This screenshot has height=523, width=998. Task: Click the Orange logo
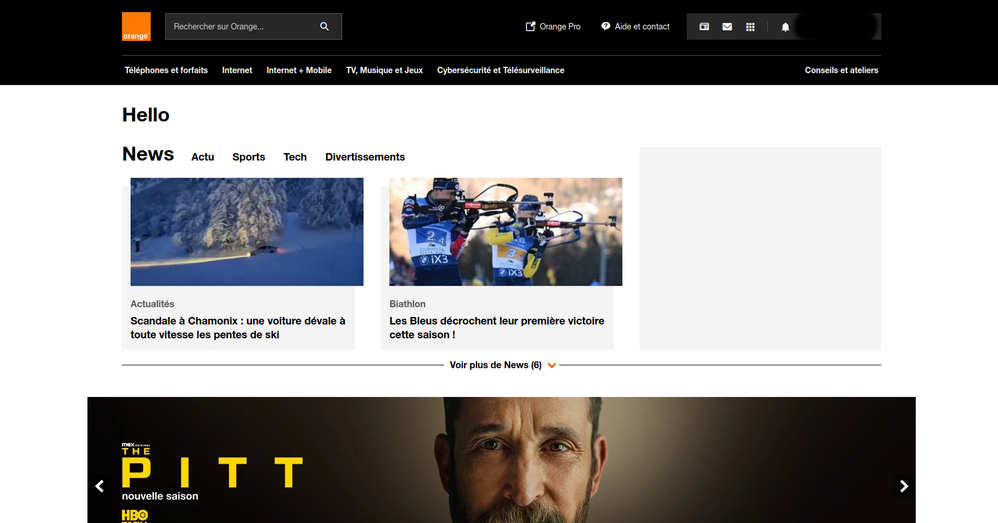[x=136, y=27]
